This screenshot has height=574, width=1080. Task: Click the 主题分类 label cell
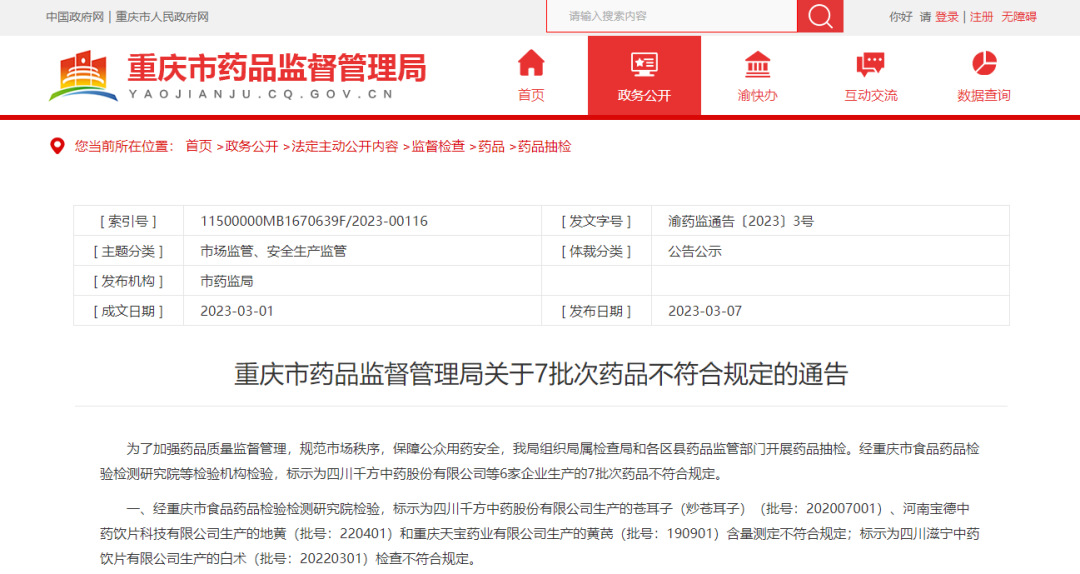(x=128, y=252)
